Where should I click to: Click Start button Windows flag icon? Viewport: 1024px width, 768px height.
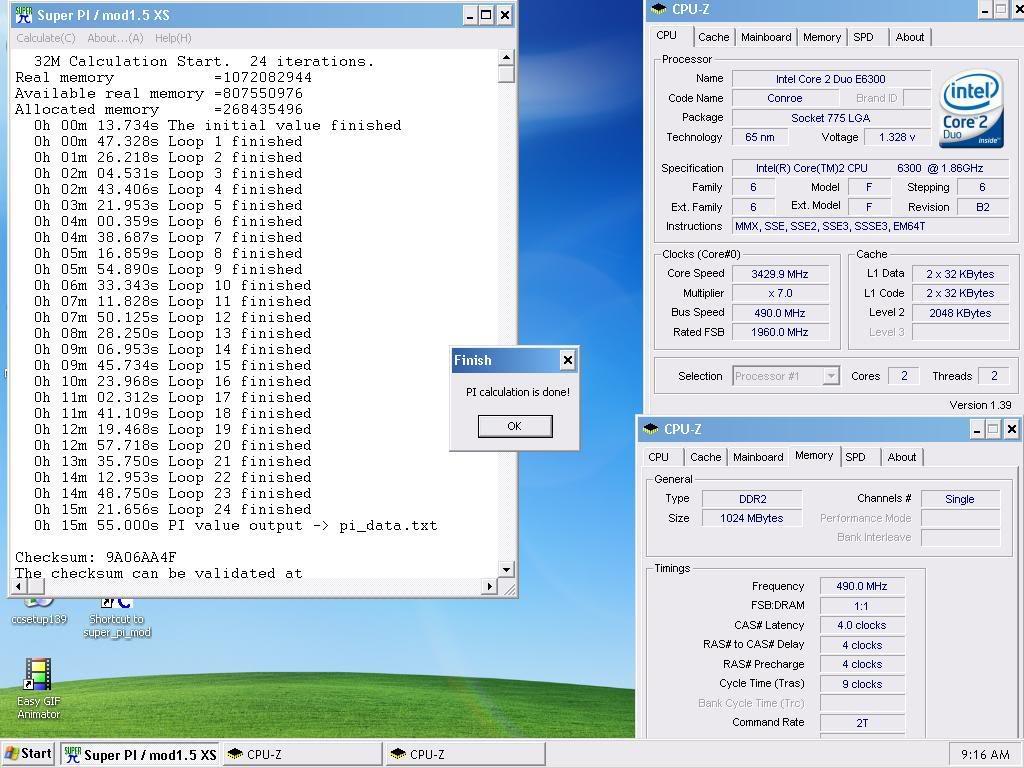coord(10,754)
